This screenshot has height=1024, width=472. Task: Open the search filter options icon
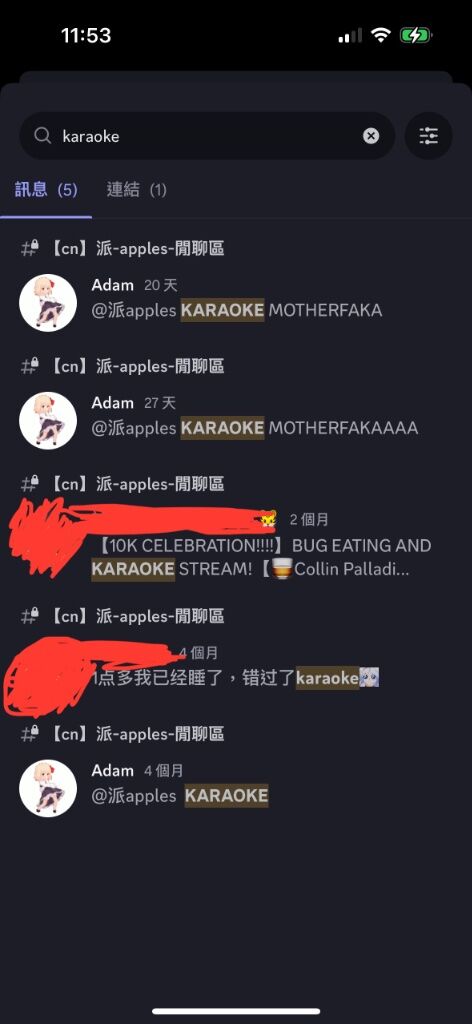point(429,136)
